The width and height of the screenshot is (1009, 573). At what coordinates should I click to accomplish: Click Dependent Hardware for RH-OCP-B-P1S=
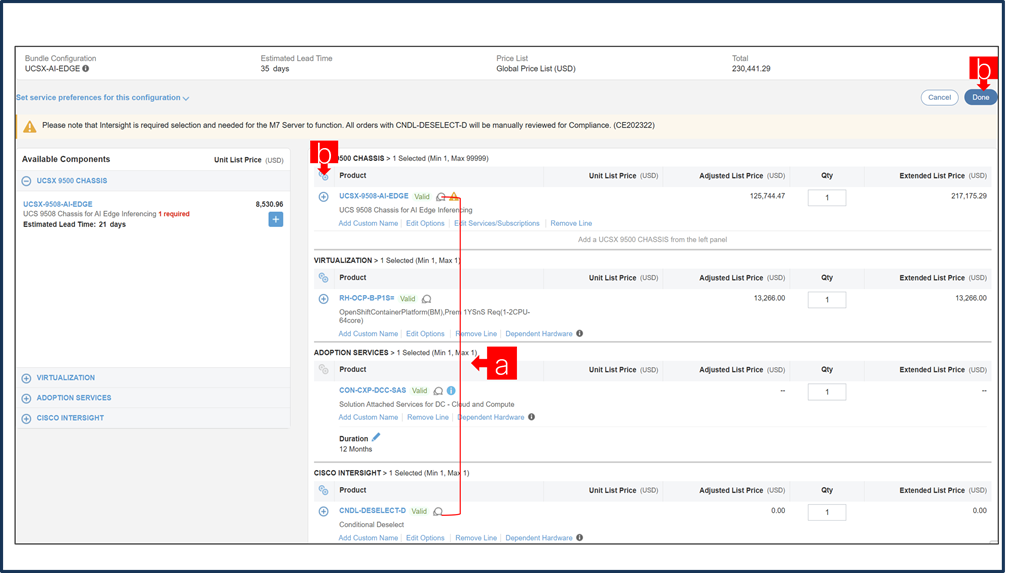539,333
